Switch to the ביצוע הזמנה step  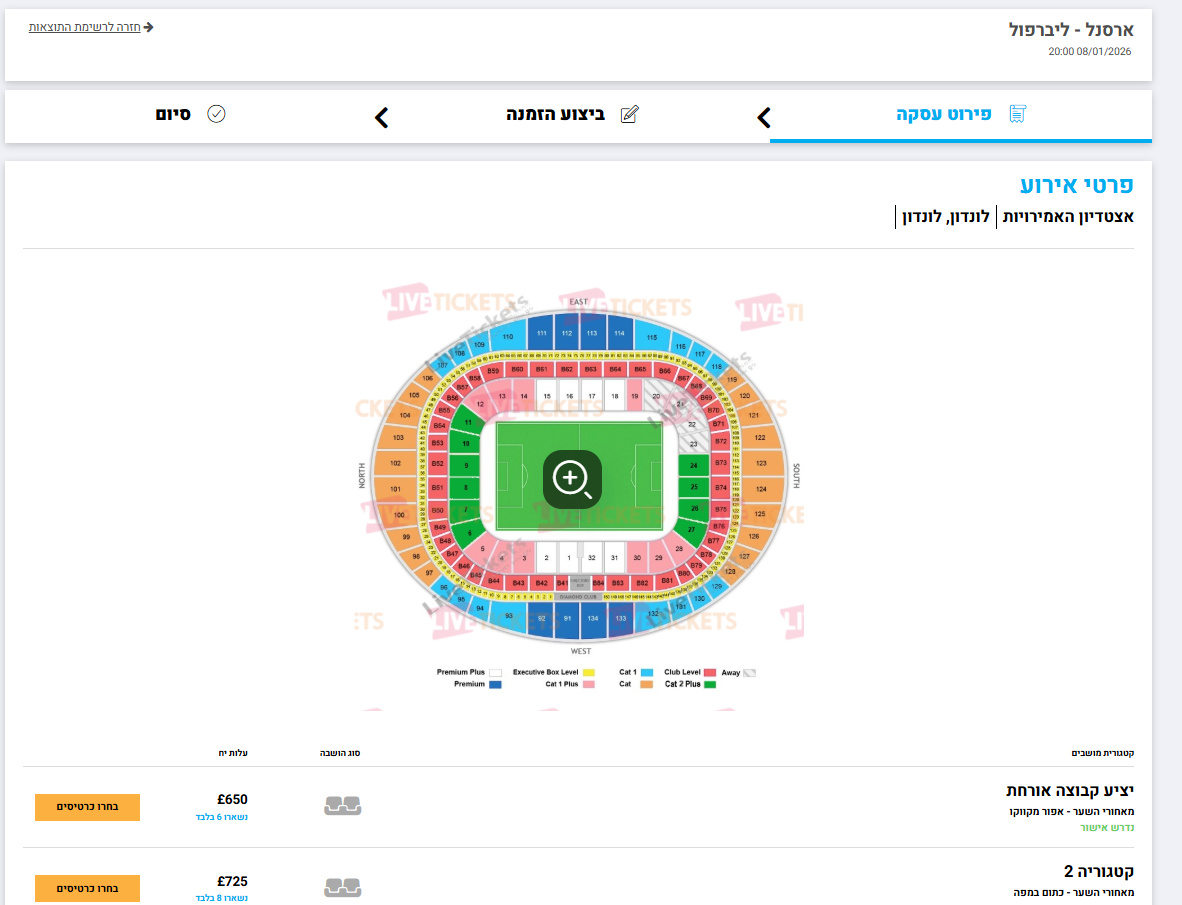[556, 115]
